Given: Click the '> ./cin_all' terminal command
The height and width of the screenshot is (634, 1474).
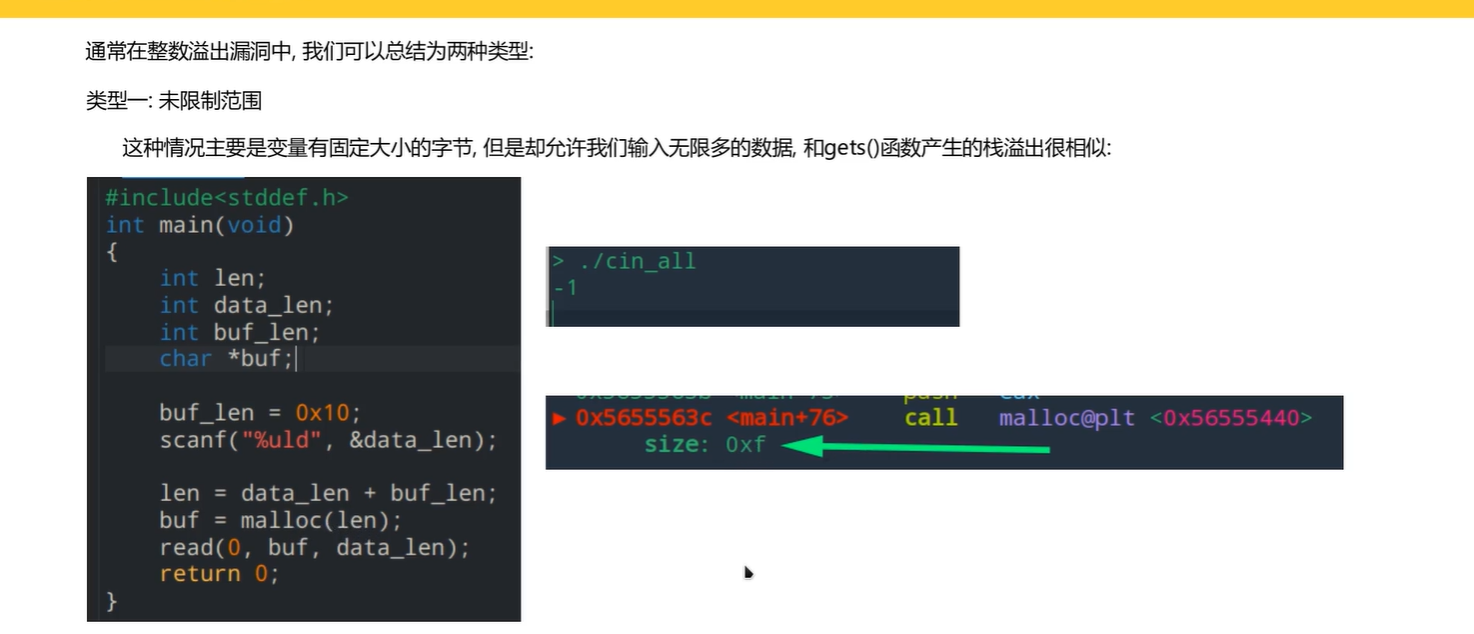Looking at the screenshot, I should 624,262.
